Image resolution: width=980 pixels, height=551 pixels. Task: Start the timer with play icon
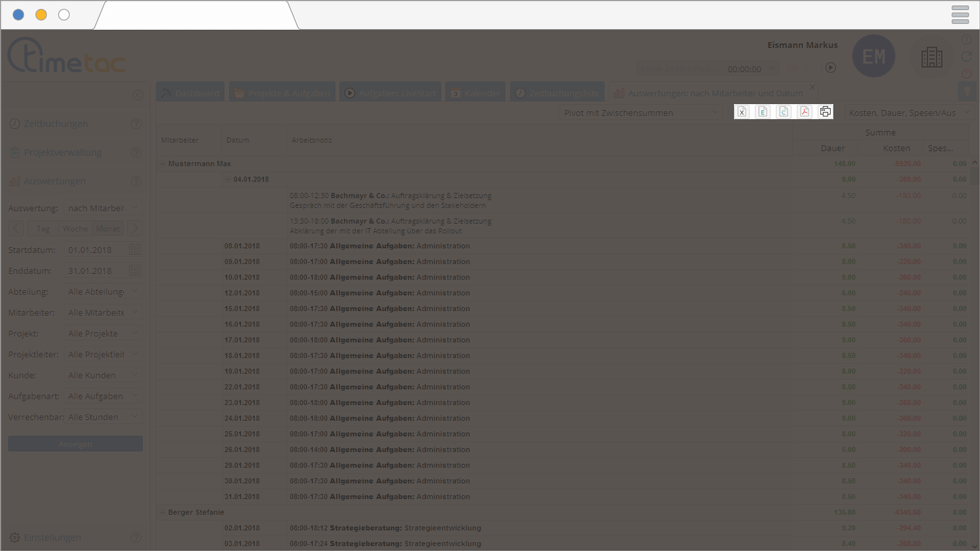[x=830, y=68]
